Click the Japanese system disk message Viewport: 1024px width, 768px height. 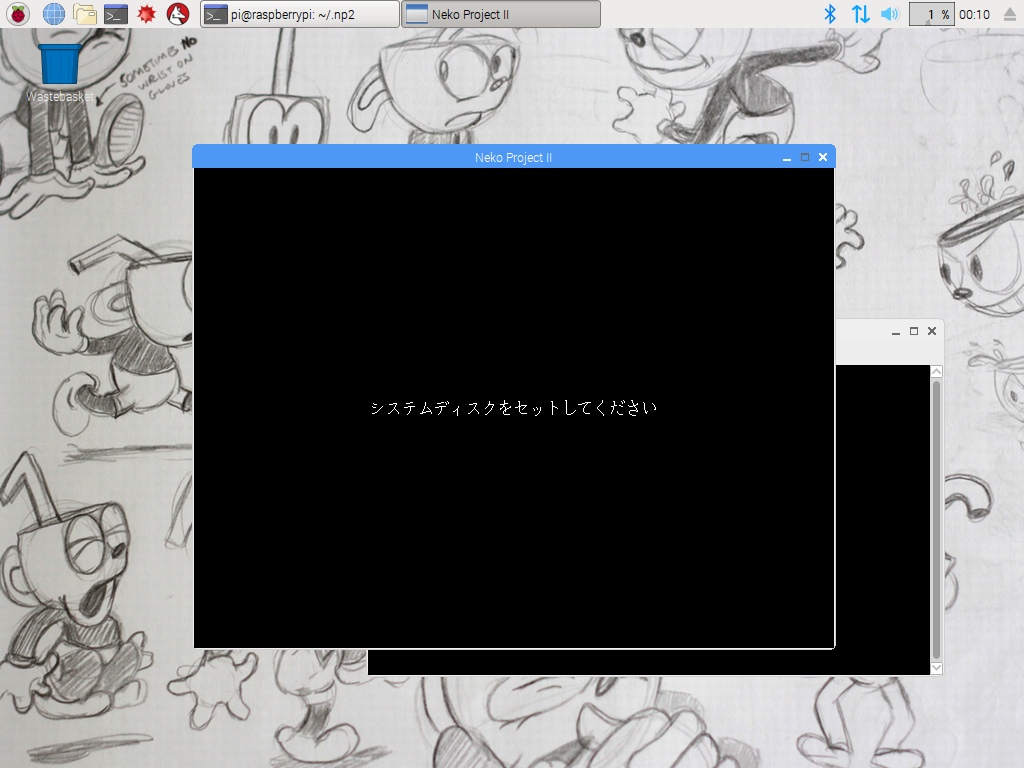click(x=513, y=408)
